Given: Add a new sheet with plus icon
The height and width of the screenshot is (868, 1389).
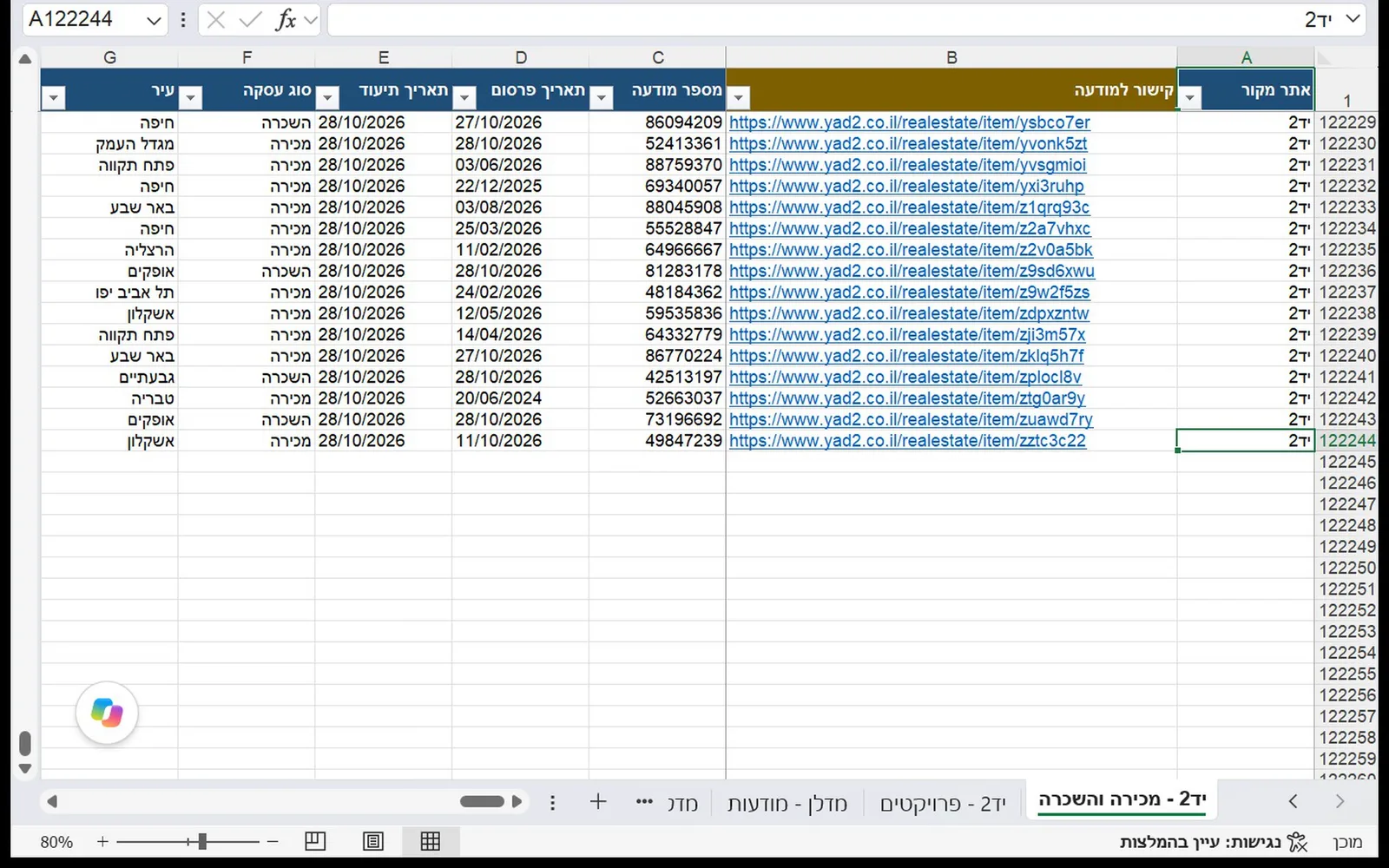Looking at the screenshot, I should click(598, 801).
